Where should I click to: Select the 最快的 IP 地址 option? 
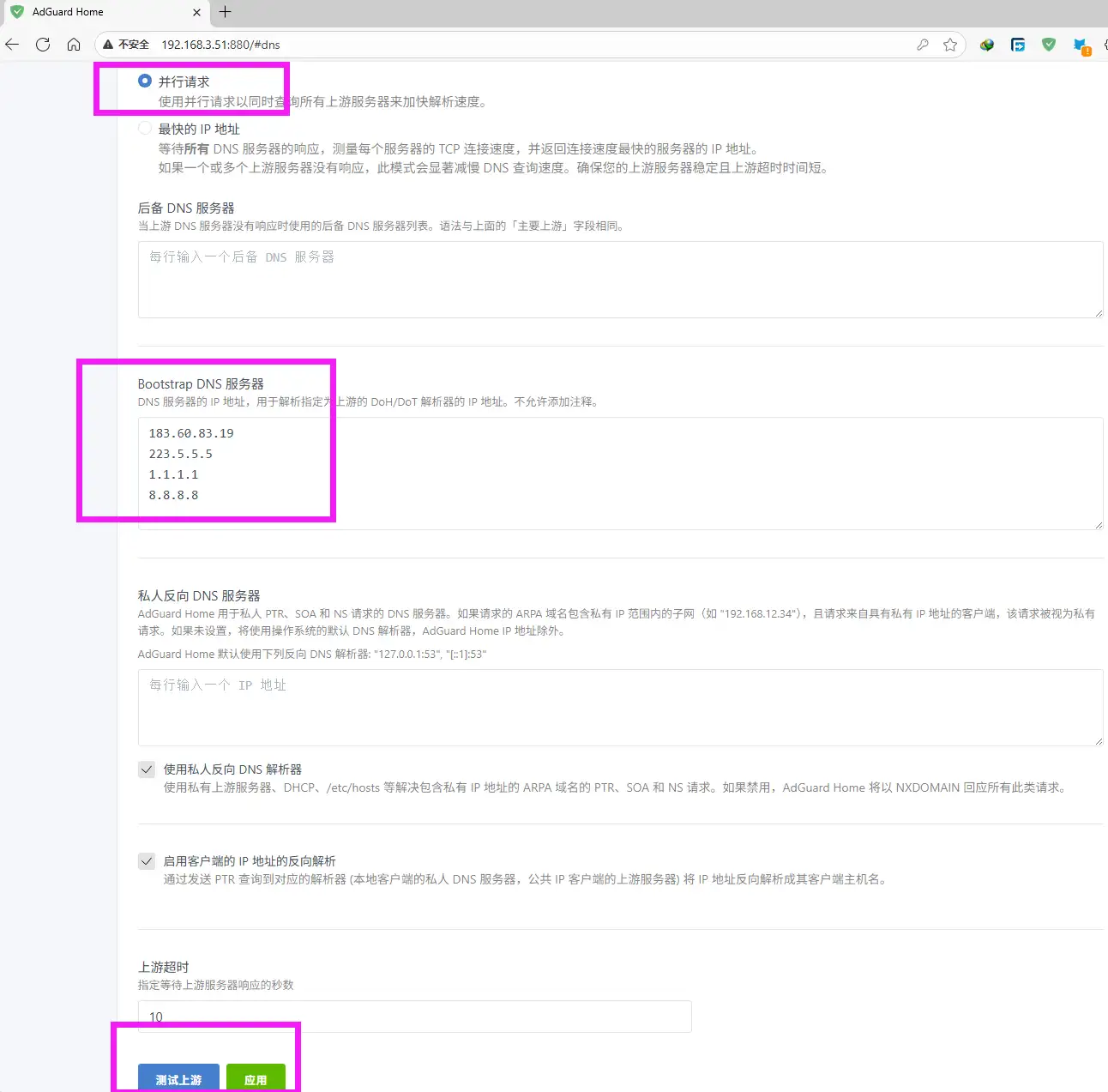pyautogui.click(x=145, y=128)
